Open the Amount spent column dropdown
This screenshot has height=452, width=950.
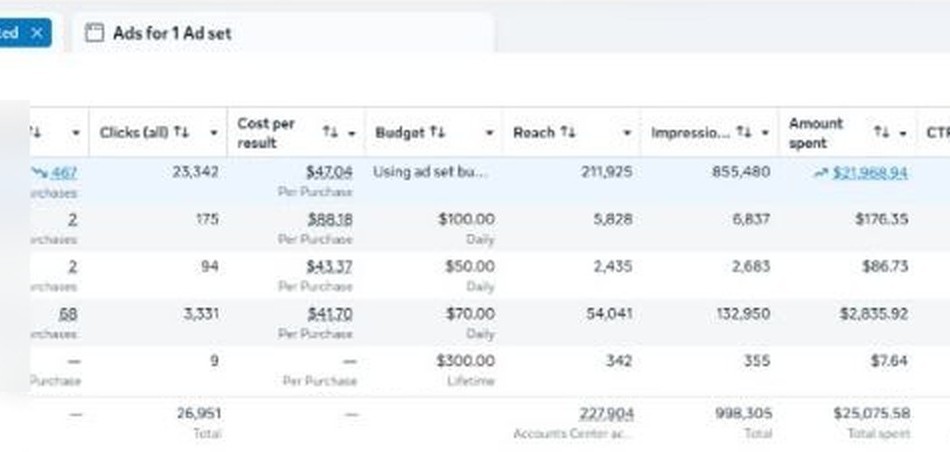click(903, 133)
